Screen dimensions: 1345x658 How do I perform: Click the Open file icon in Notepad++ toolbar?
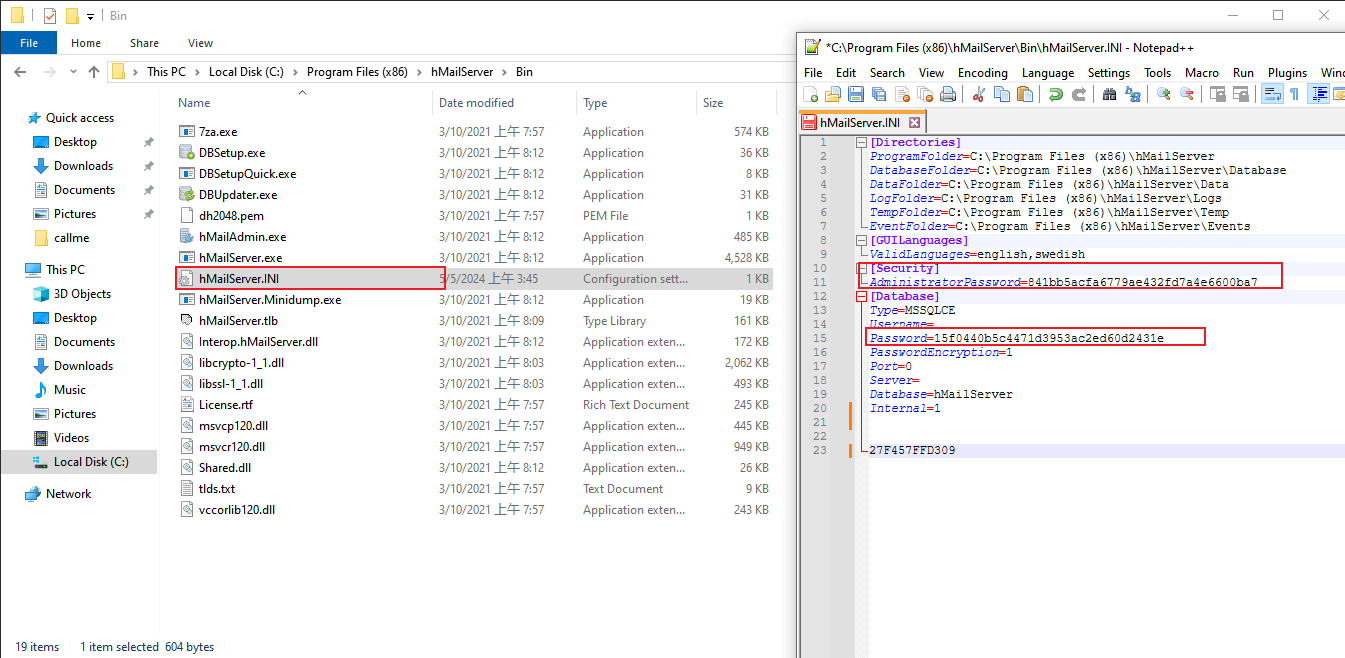833,94
